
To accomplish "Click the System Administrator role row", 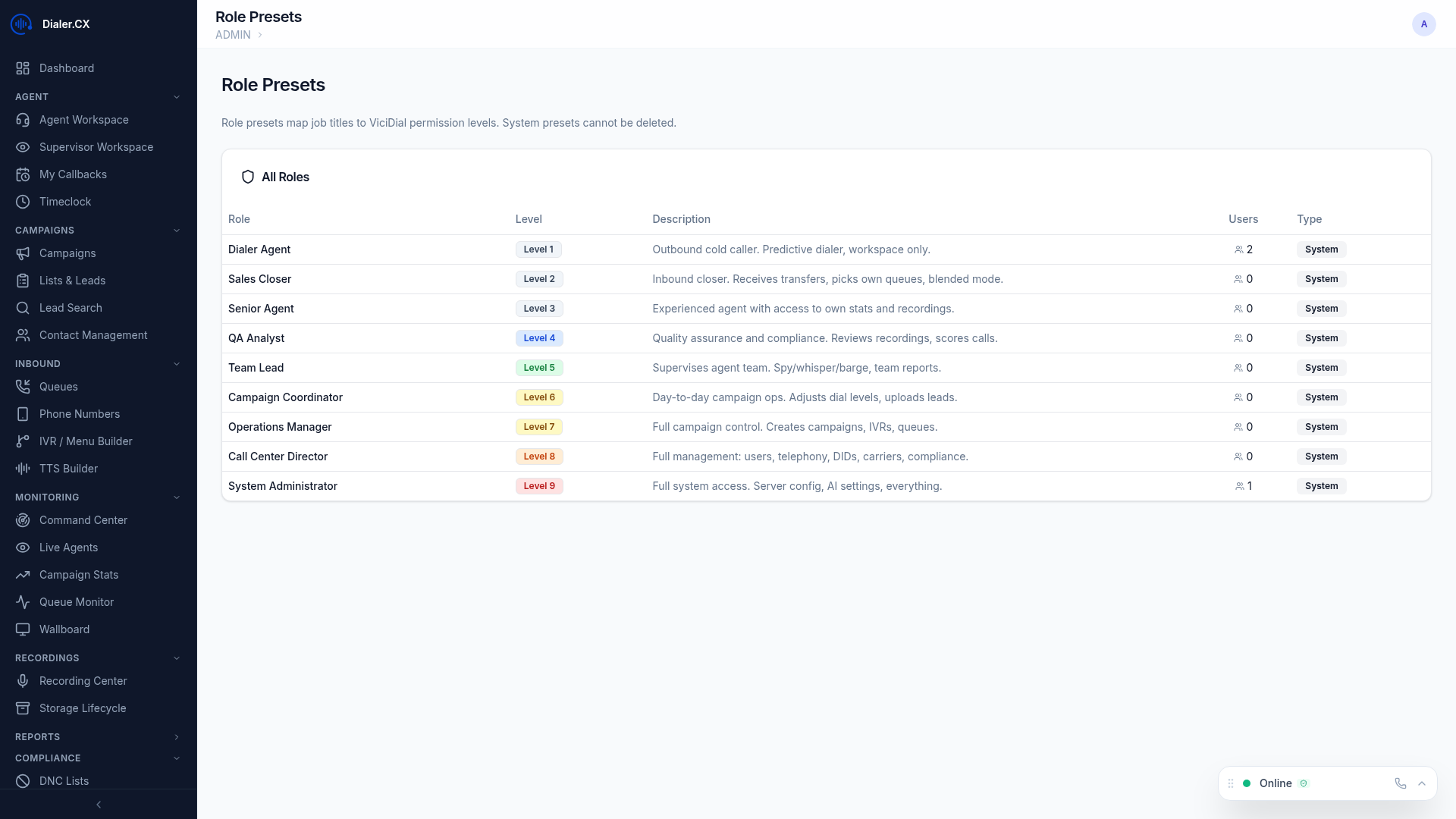I will (x=283, y=486).
